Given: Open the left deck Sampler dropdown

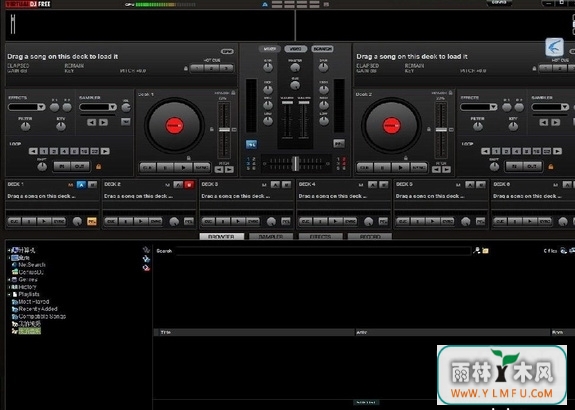Looking at the screenshot, I should coord(98,107).
